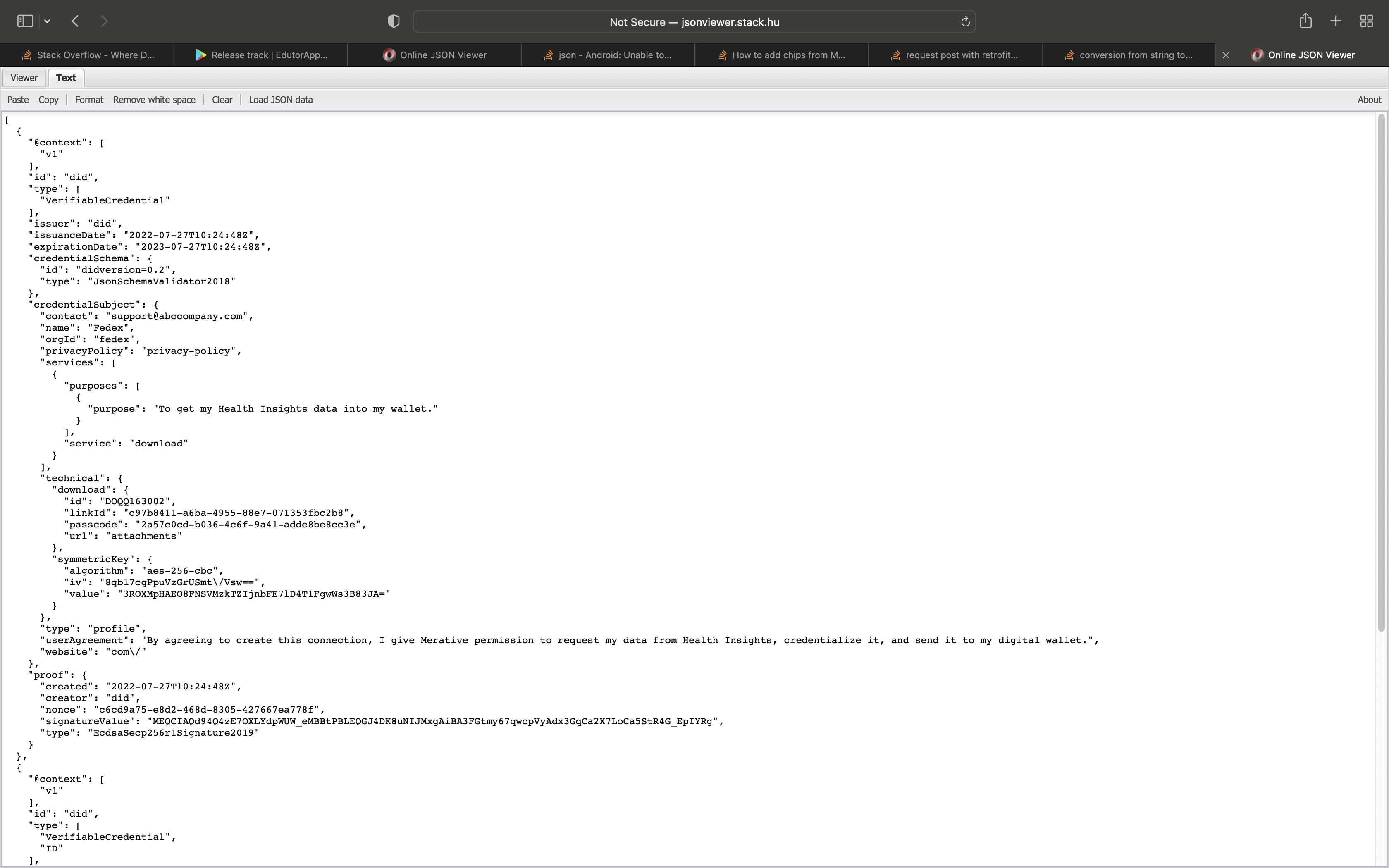1389x868 pixels.
Task: Go forward with the forward arrow
Action: [x=104, y=21]
